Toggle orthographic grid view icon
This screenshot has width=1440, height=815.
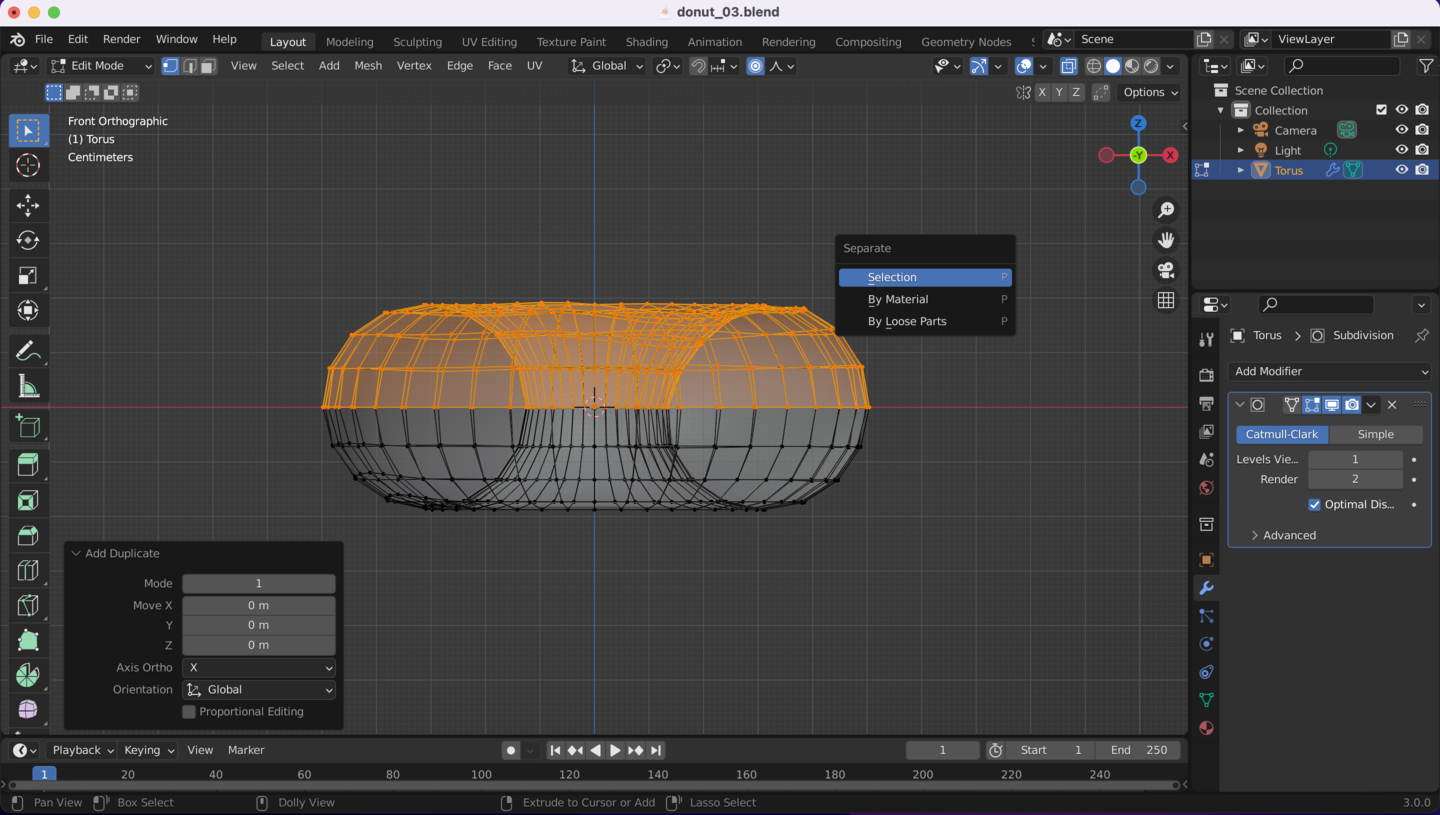(x=1166, y=301)
